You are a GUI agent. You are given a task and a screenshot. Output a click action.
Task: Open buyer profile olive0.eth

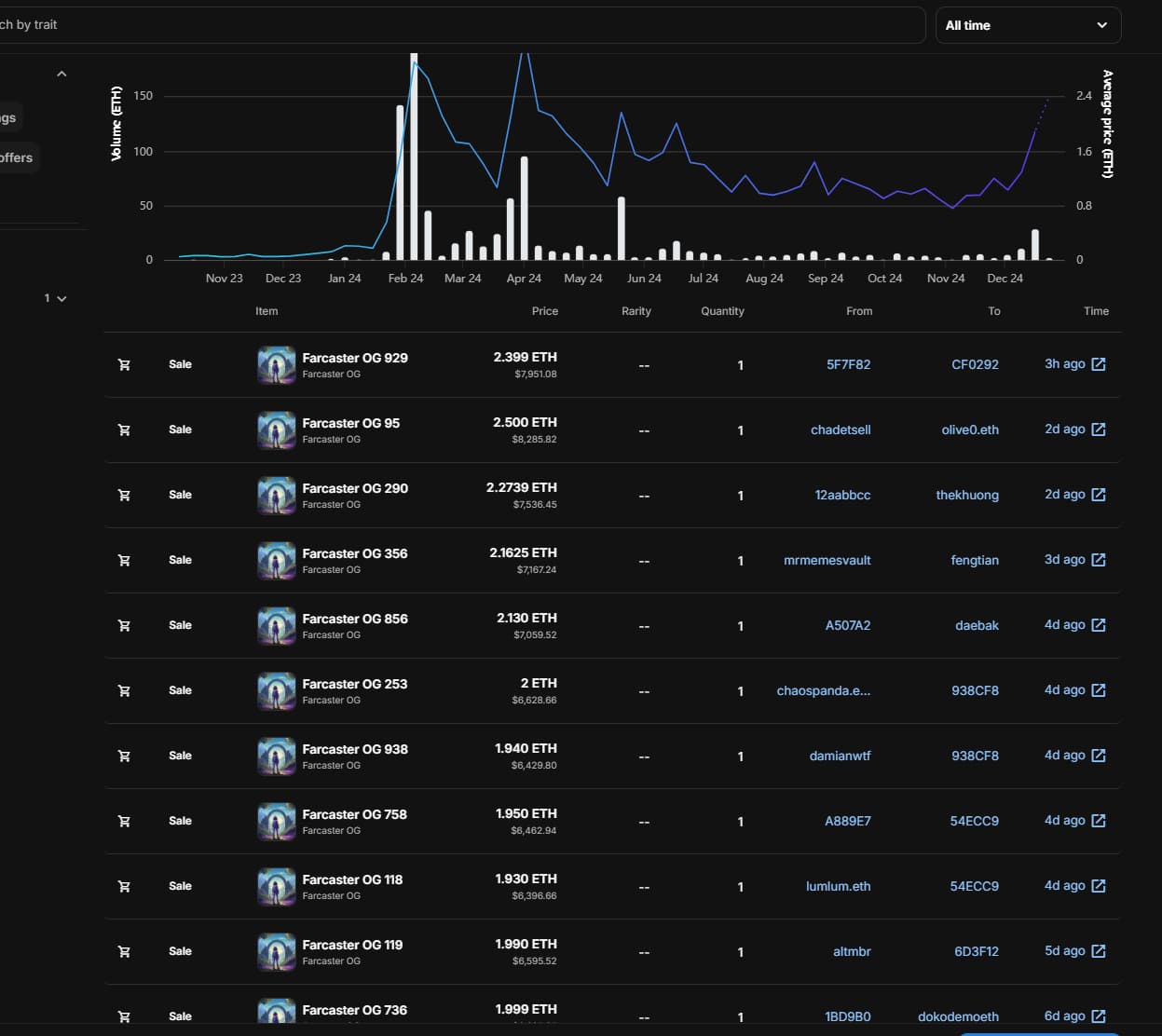tap(969, 429)
